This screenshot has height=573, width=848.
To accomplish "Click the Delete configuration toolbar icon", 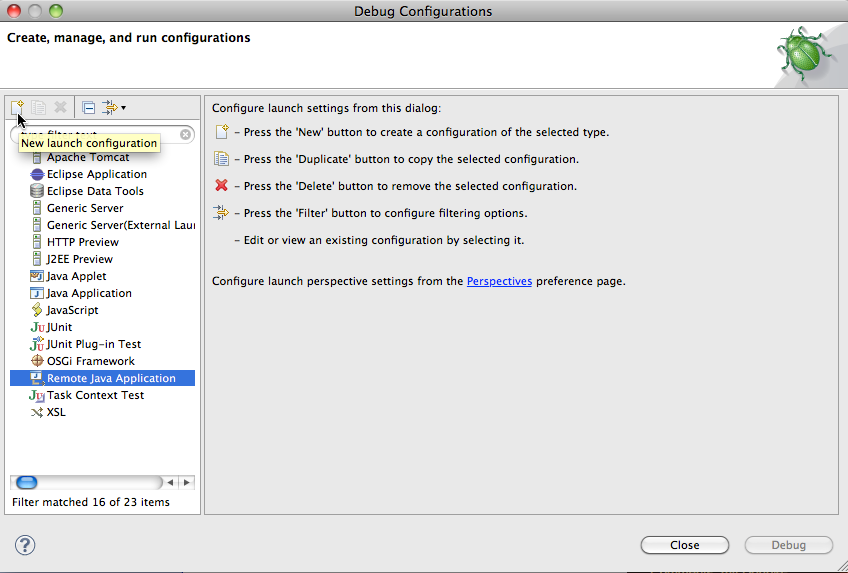I will [60, 108].
